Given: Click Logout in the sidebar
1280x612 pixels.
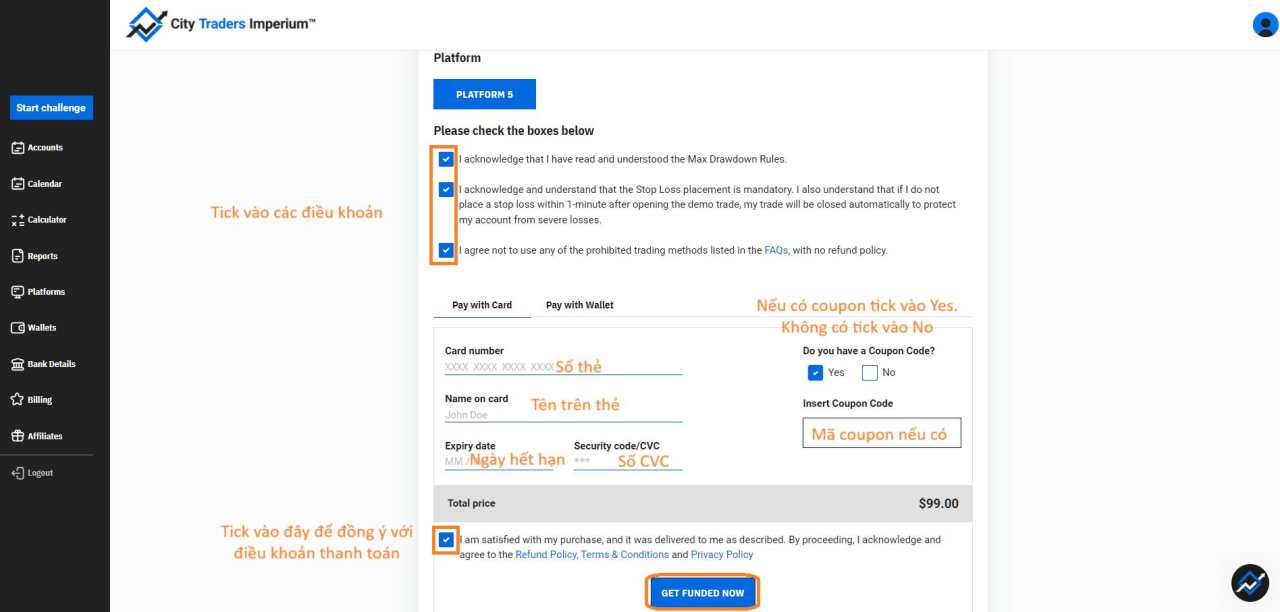Looking at the screenshot, I should [41, 473].
